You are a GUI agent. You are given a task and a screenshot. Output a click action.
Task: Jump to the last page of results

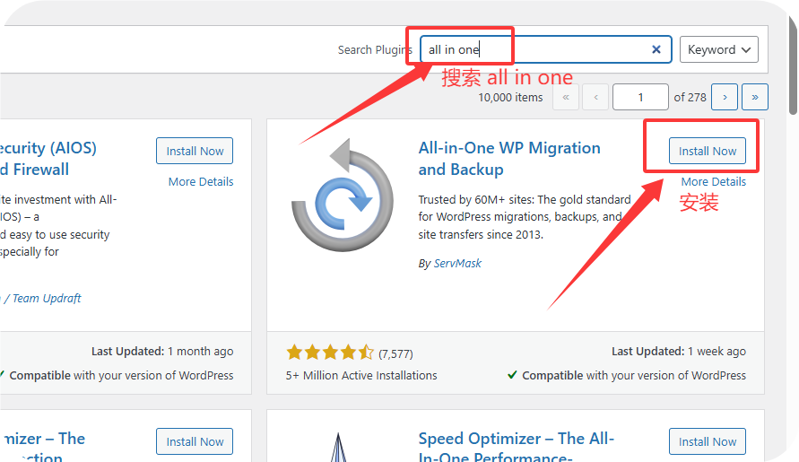point(755,97)
